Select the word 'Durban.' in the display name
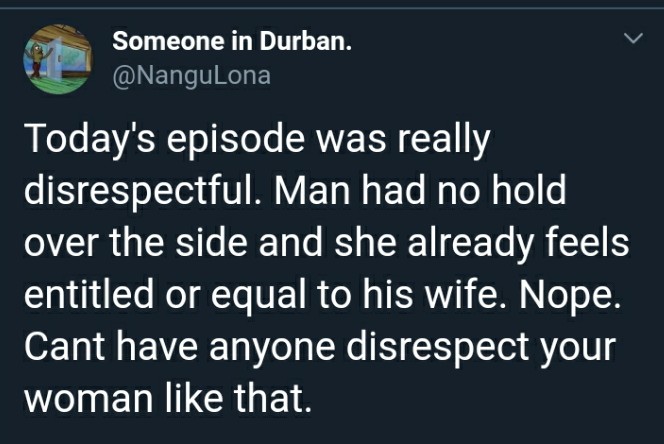The height and width of the screenshot is (444, 664). coord(305,41)
